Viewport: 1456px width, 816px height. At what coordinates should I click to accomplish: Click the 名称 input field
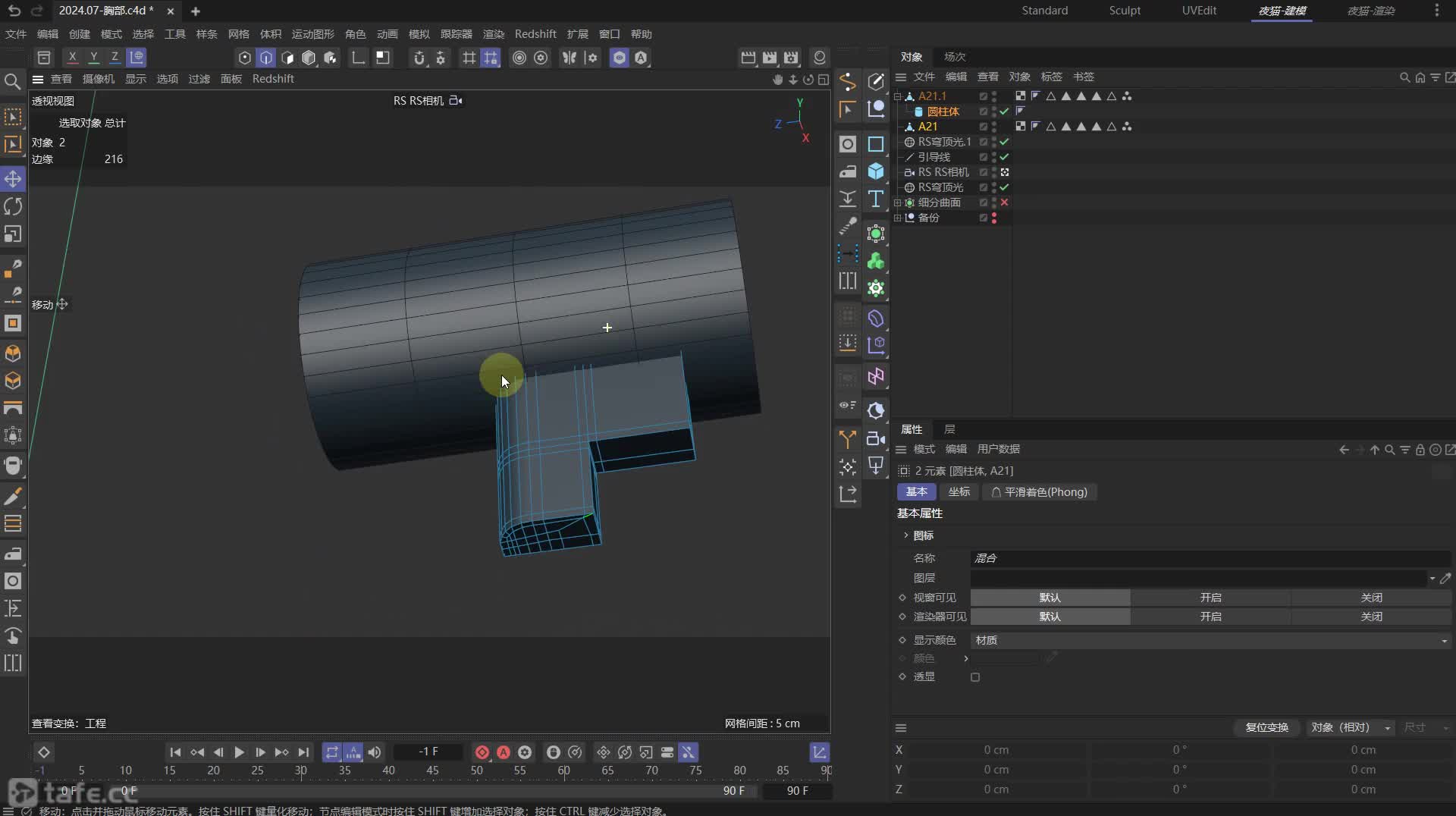click(x=1210, y=558)
